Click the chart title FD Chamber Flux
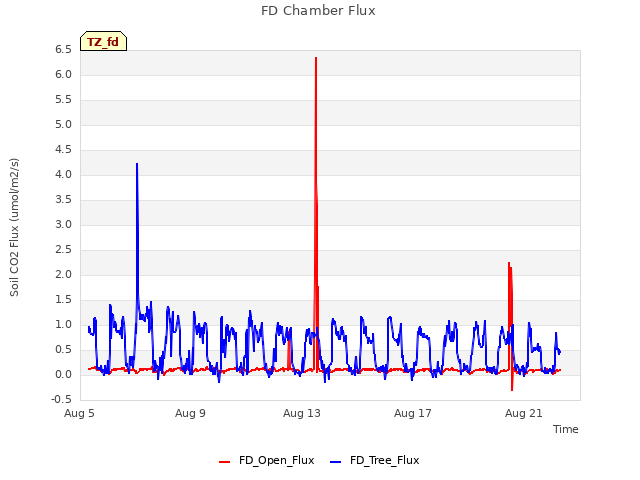The width and height of the screenshot is (640, 480). [x=318, y=11]
